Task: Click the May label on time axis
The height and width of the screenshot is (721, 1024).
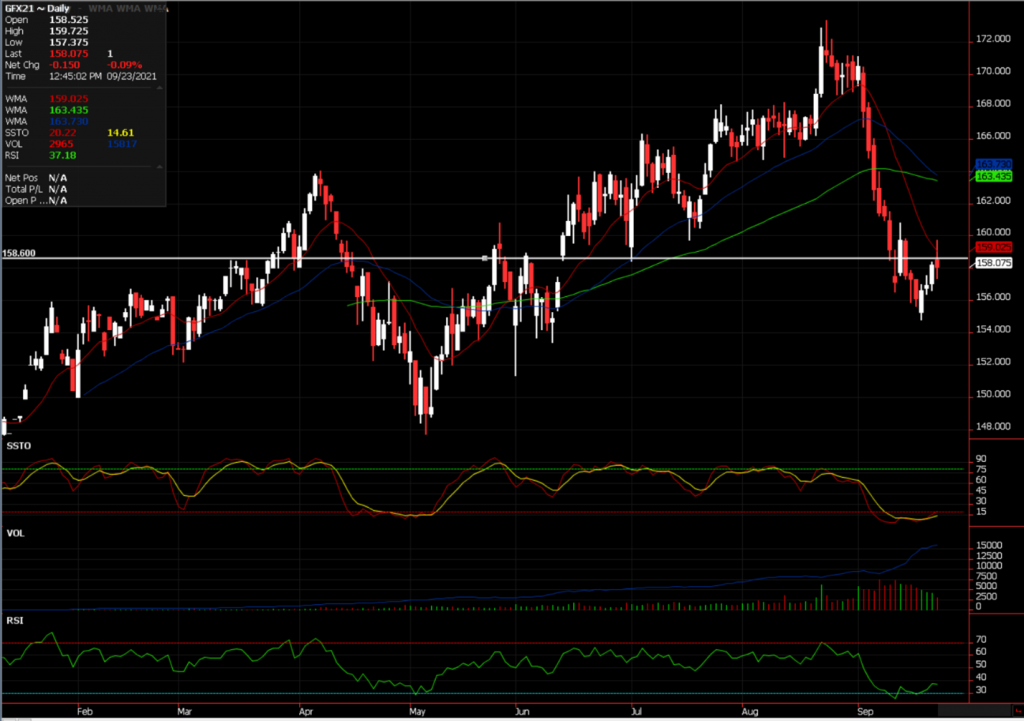Action: pos(418,712)
